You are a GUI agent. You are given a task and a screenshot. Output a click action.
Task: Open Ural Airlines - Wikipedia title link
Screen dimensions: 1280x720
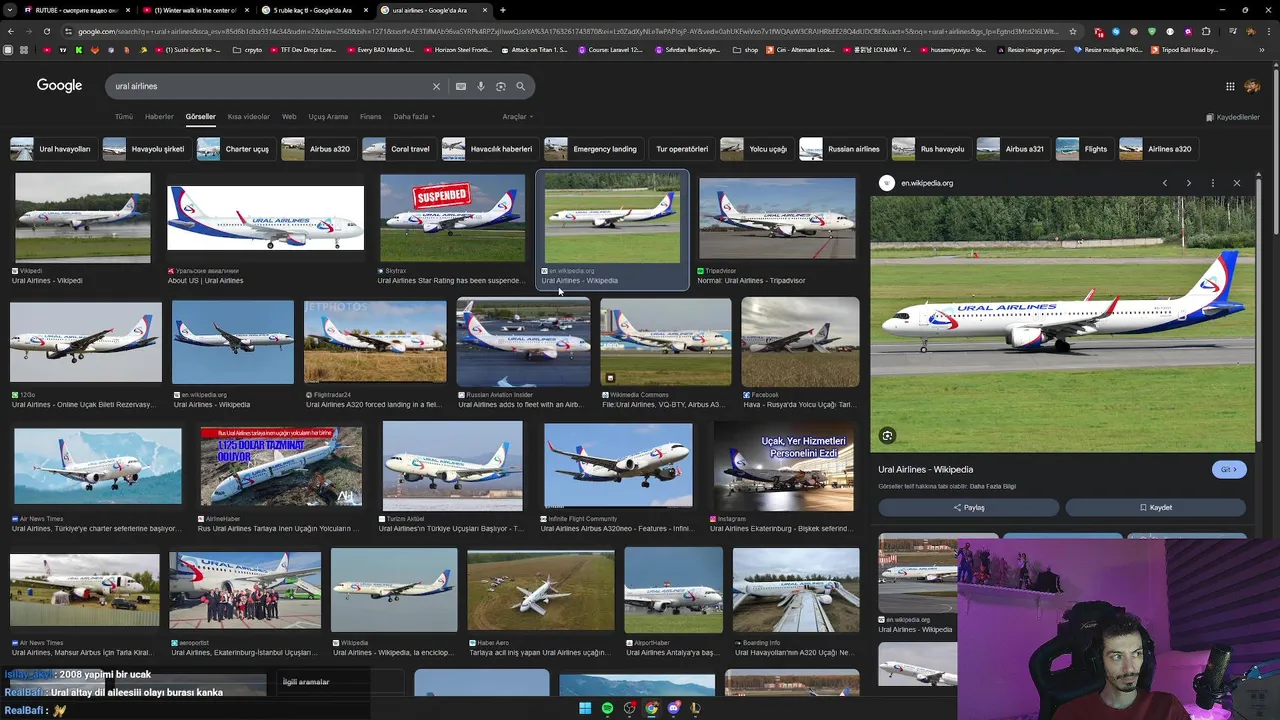[x=925, y=469]
